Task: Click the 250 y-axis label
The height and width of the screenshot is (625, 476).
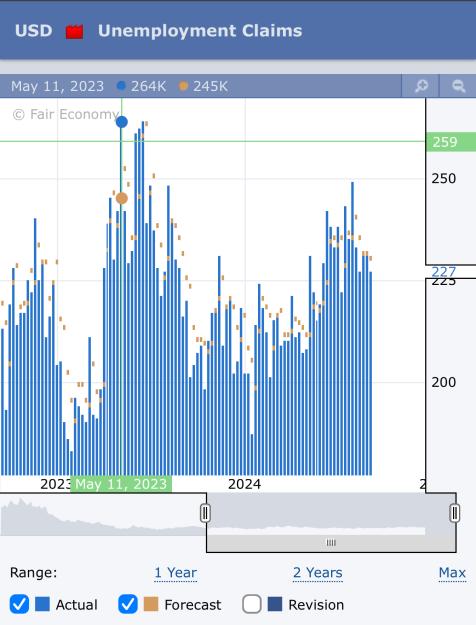Action: (x=443, y=178)
